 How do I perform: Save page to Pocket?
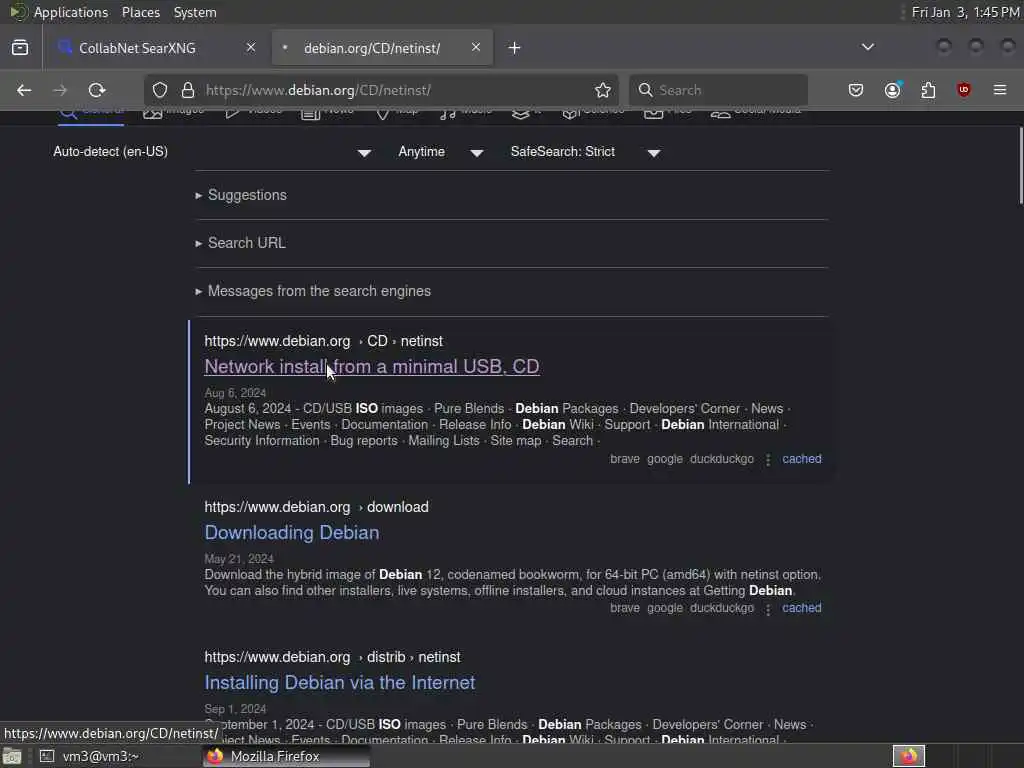coord(856,90)
